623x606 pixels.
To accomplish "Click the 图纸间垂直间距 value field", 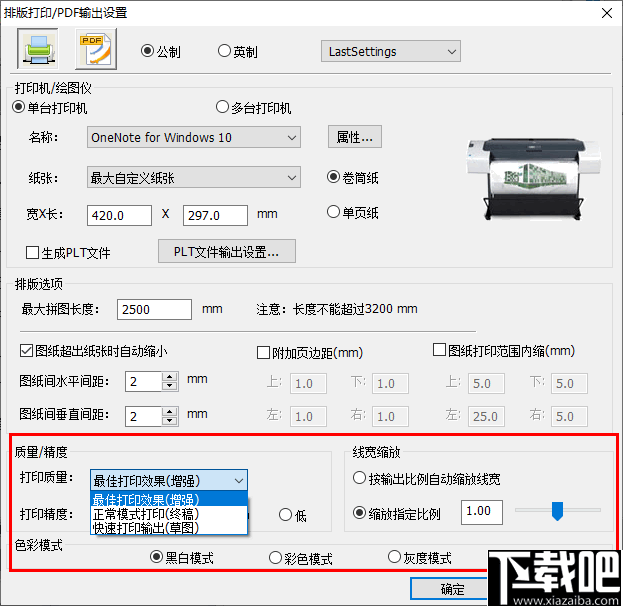I will click(x=143, y=416).
